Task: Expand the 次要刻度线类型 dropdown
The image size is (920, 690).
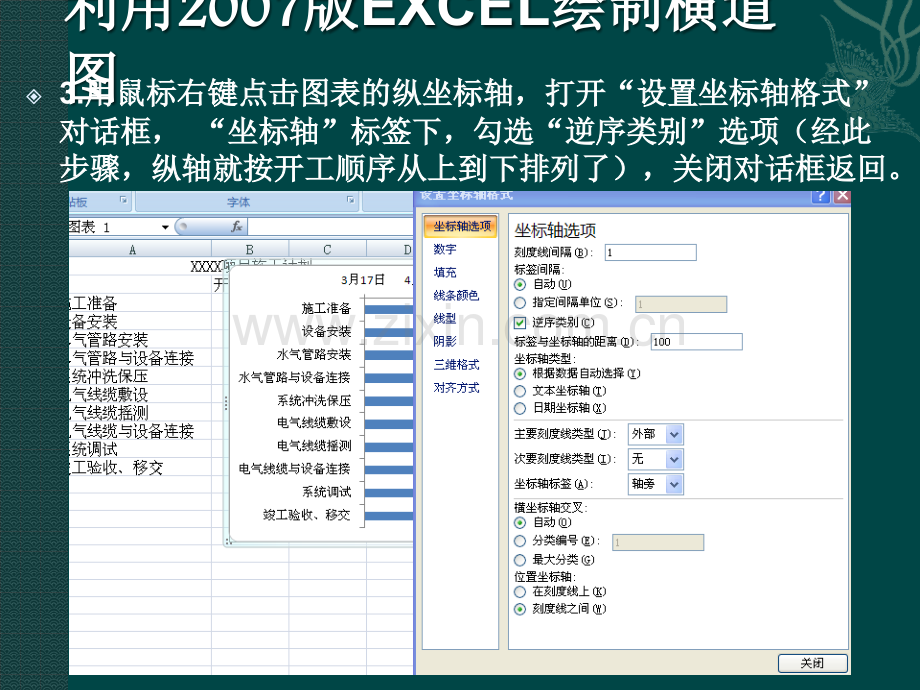Action: [x=674, y=459]
